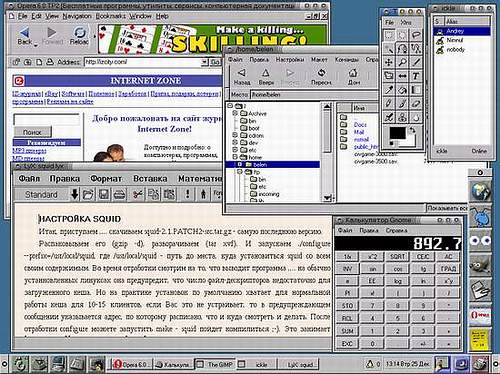Screen dimensions: 500x374
Task: Click the Reload icon in file manager toolbar
Action: 321,77
